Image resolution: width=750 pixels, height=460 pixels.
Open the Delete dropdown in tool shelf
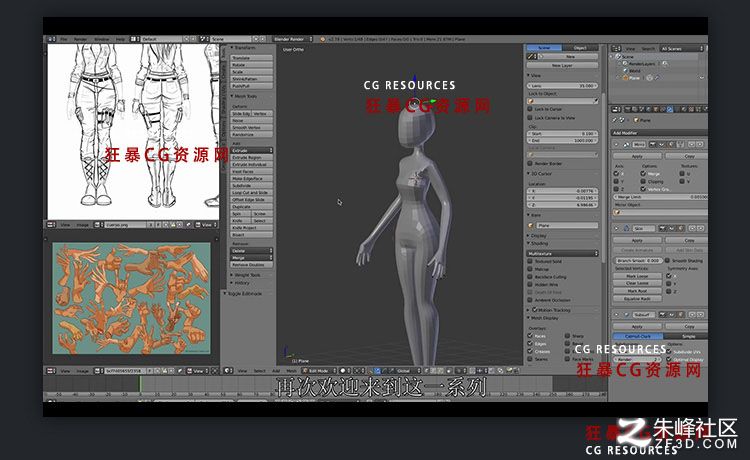[252, 251]
